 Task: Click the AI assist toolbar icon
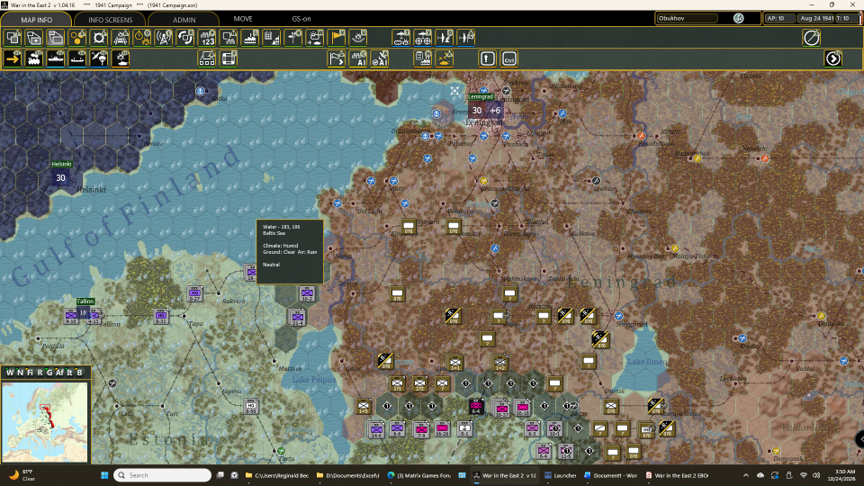coord(358,58)
